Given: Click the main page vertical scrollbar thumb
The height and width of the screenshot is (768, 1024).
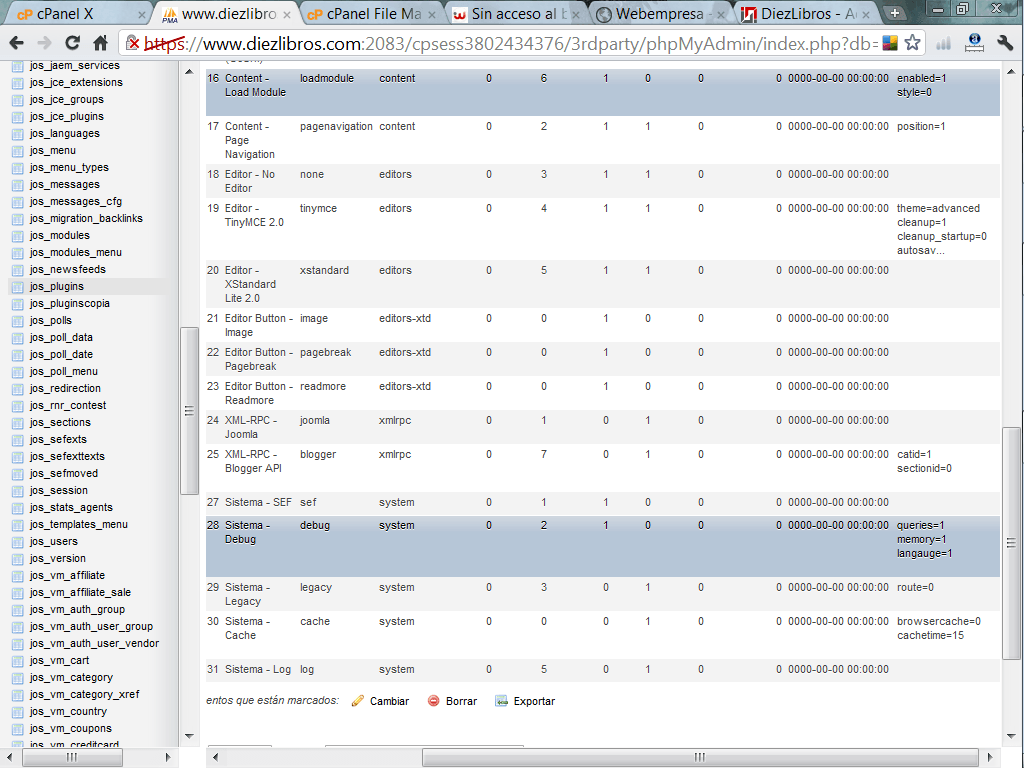Looking at the screenshot, I should pyautogui.click(x=1011, y=543).
